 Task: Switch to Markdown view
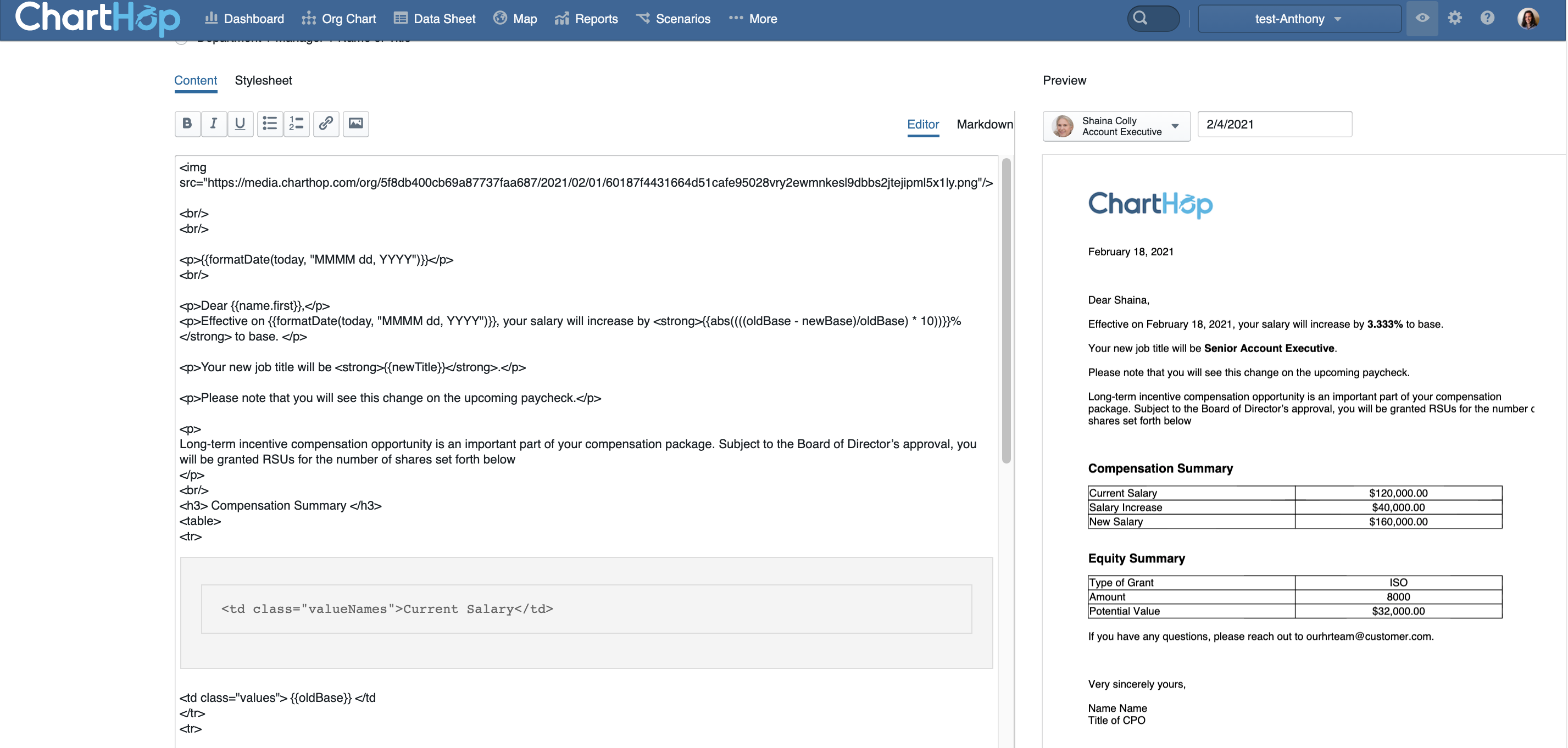coord(983,124)
